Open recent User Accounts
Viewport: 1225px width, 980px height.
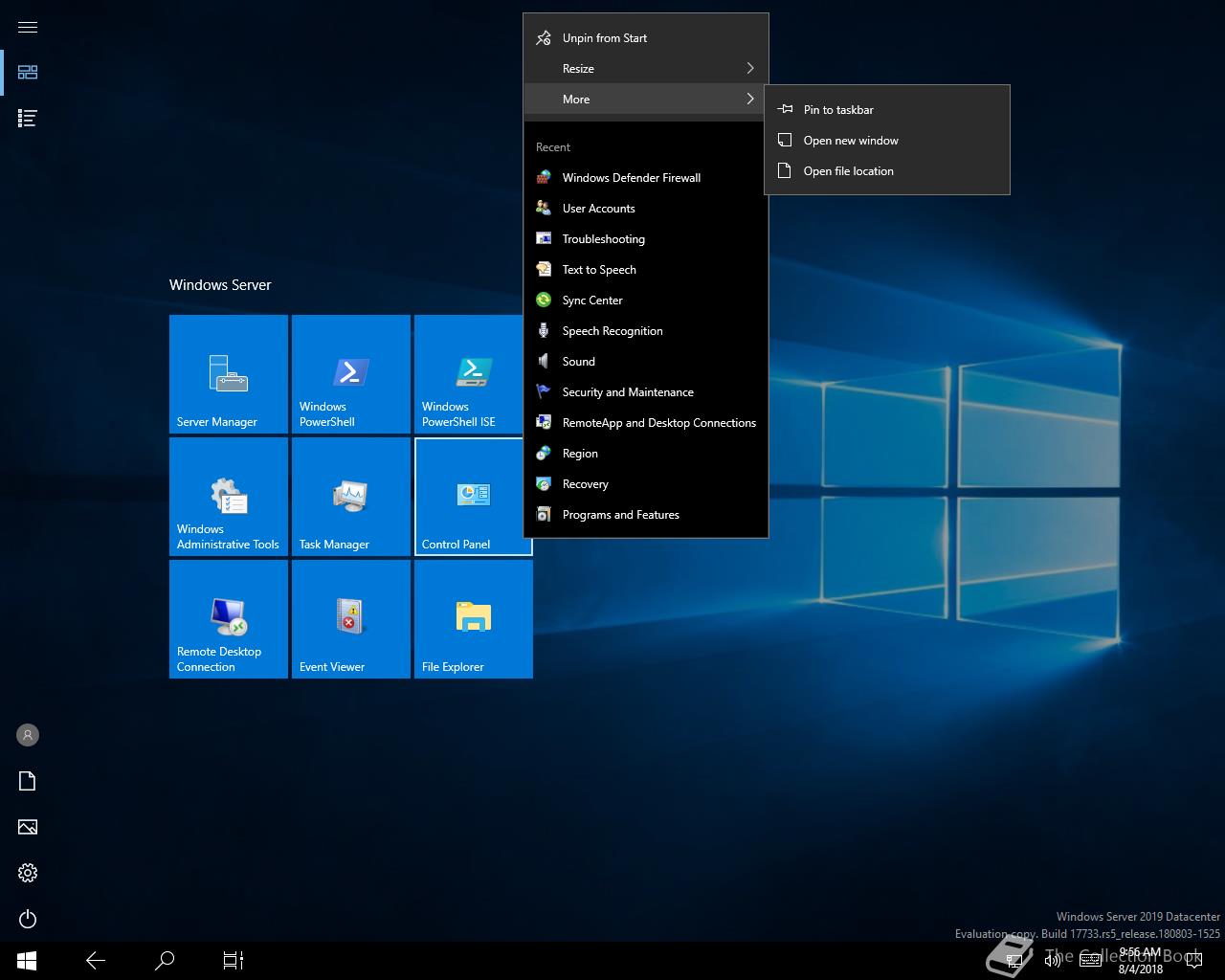tap(646, 209)
